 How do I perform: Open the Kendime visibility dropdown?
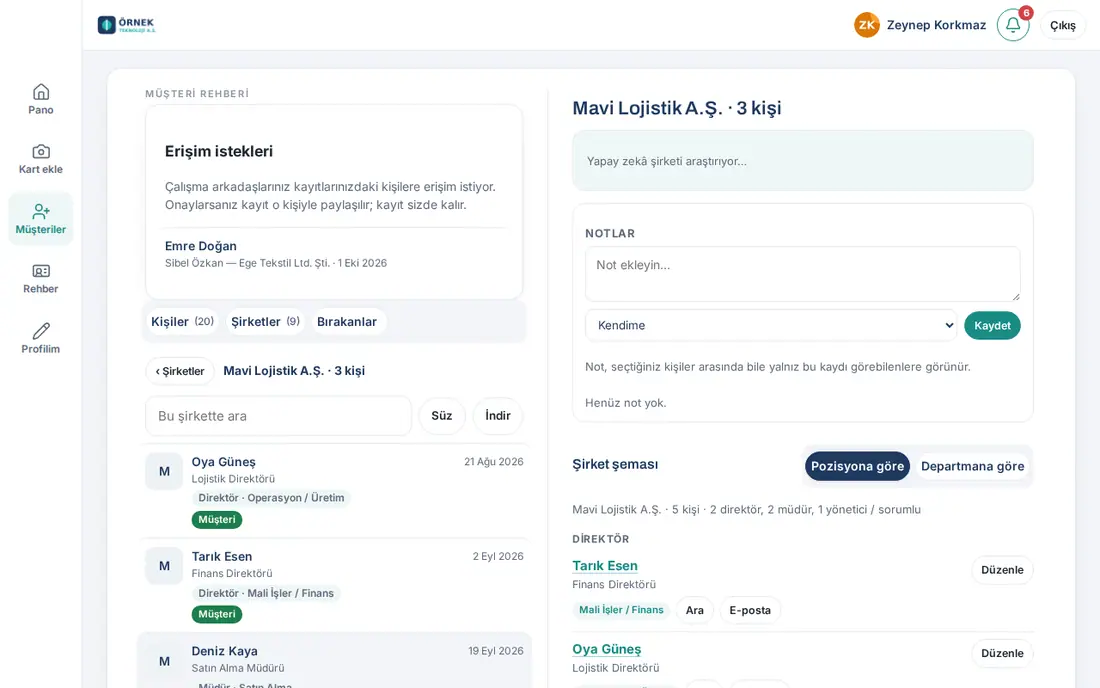(771, 325)
